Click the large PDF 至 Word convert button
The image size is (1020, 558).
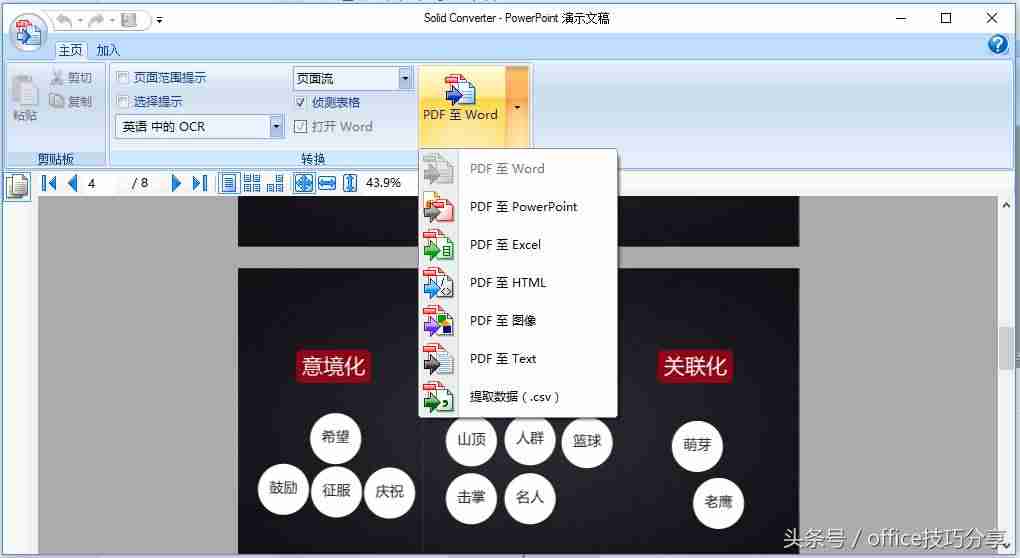click(461, 106)
